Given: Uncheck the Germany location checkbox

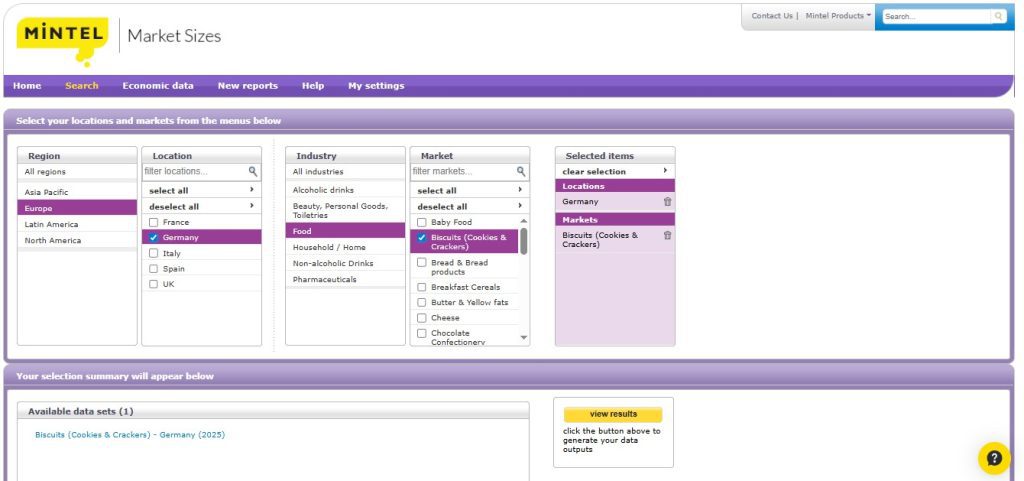Looking at the screenshot, I should pyautogui.click(x=153, y=238).
